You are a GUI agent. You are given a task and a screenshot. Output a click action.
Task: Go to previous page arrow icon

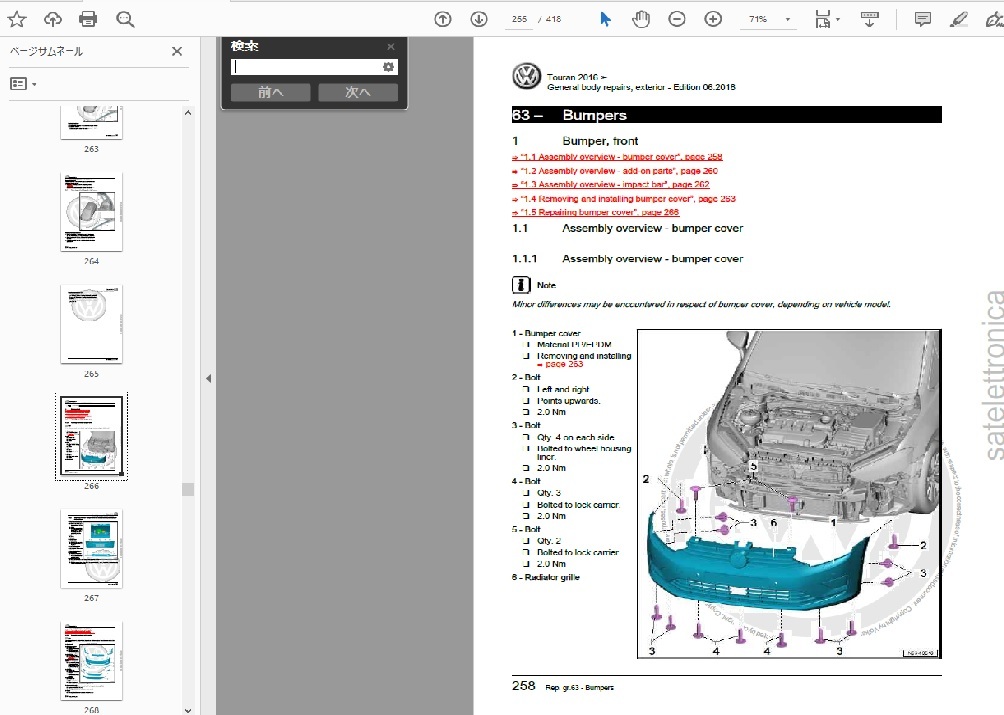point(442,19)
